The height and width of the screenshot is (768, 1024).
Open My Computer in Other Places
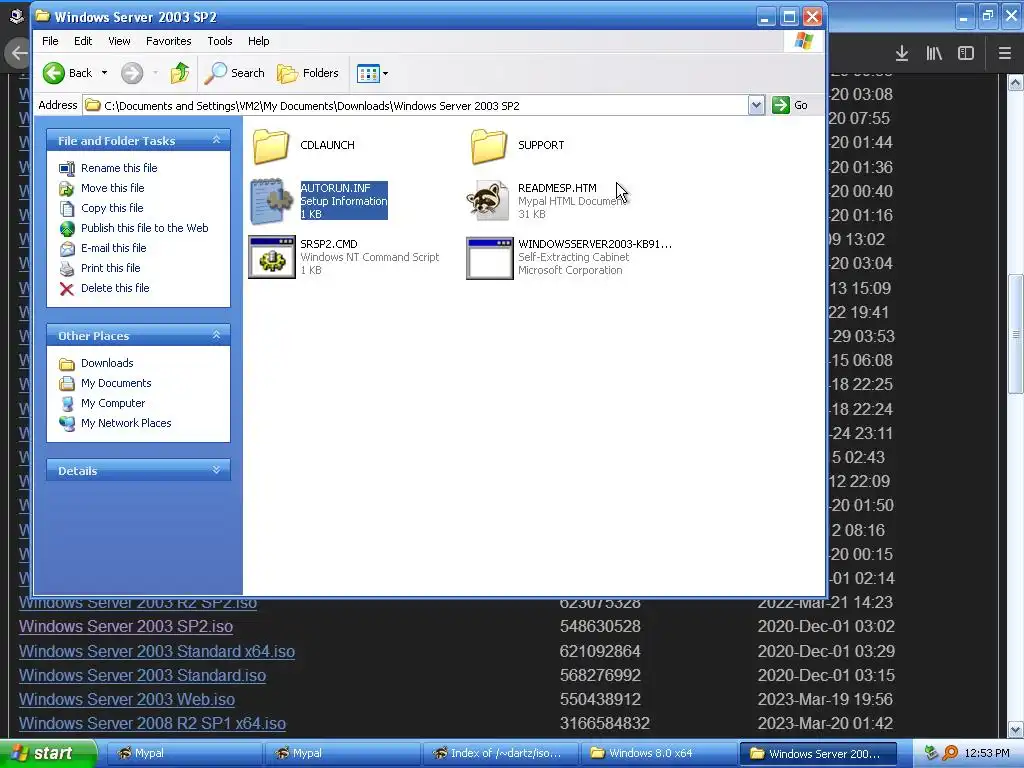click(x=112, y=404)
